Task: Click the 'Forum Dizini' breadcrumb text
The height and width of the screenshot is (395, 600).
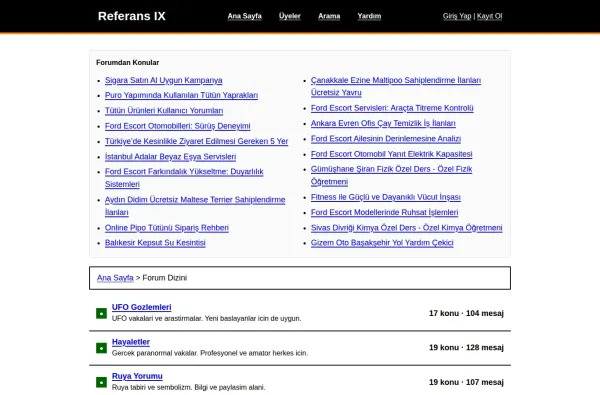Action: point(165,278)
